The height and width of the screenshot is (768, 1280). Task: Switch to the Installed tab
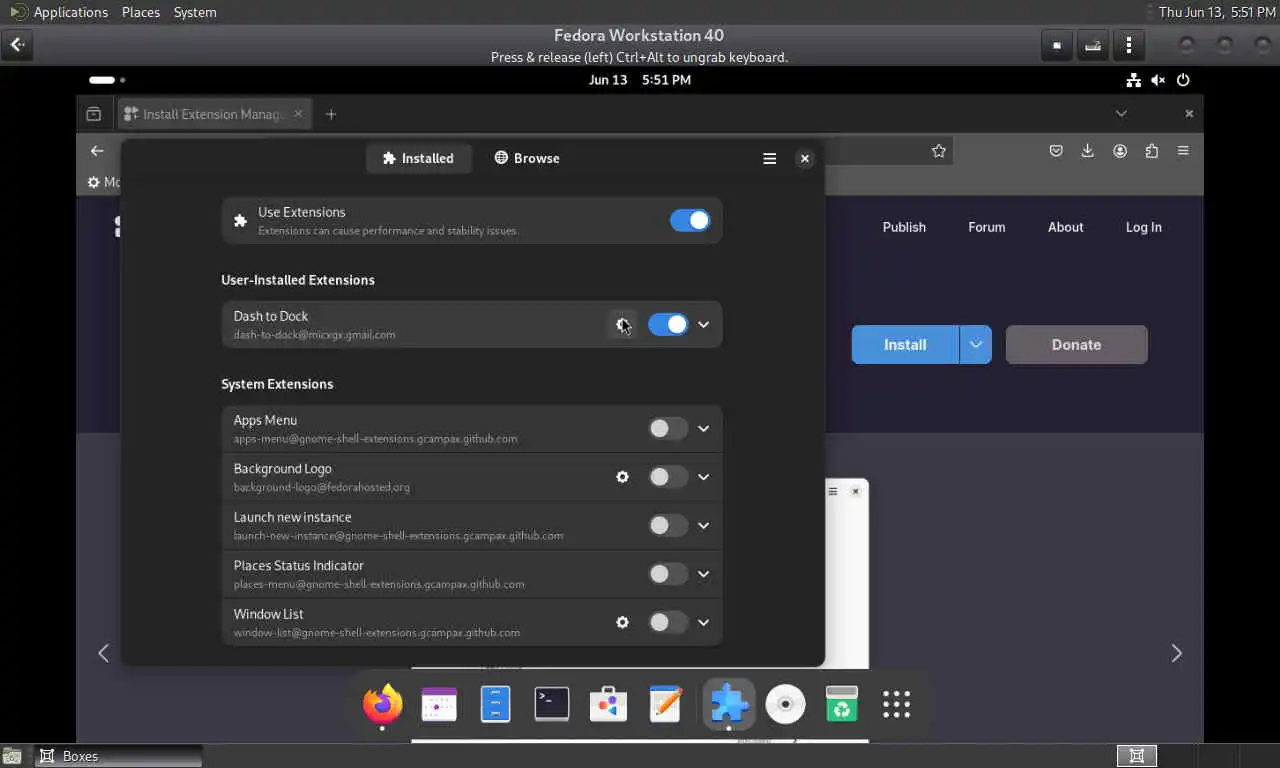click(x=418, y=158)
